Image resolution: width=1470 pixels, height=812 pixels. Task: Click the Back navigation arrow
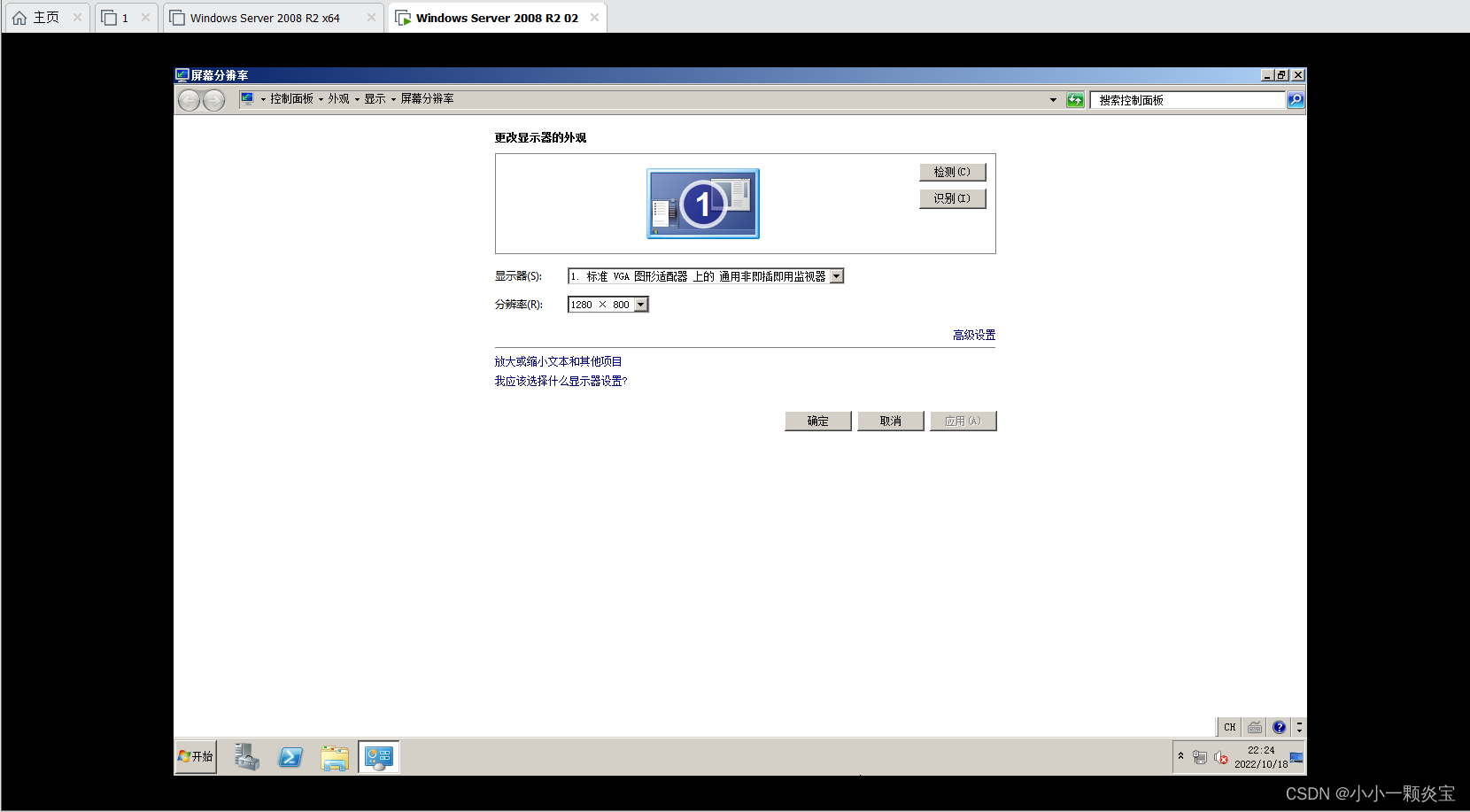189,100
